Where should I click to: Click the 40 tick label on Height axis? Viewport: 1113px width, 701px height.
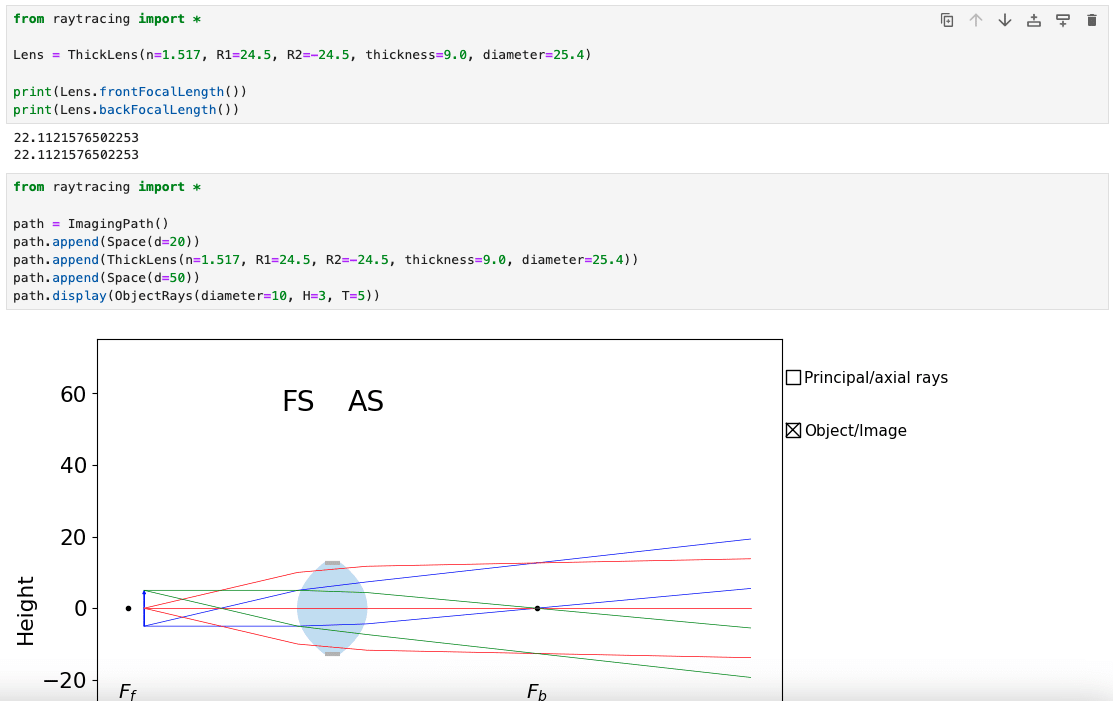pos(73,465)
